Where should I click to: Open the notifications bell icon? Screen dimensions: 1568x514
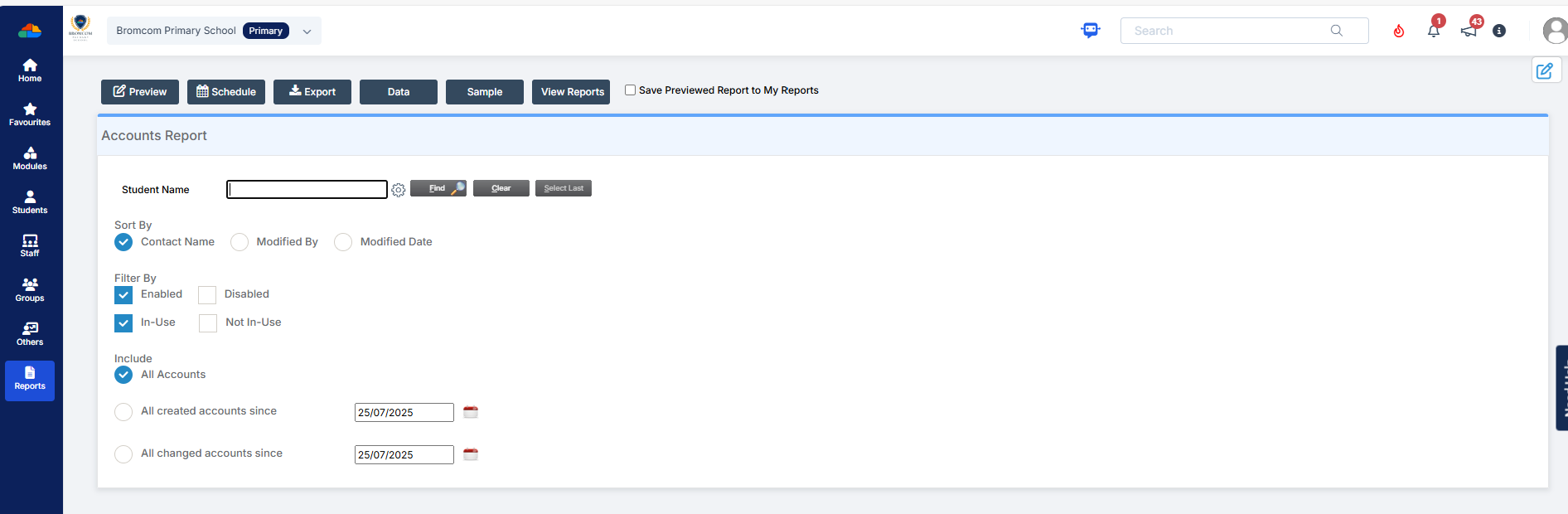click(1433, 31)
